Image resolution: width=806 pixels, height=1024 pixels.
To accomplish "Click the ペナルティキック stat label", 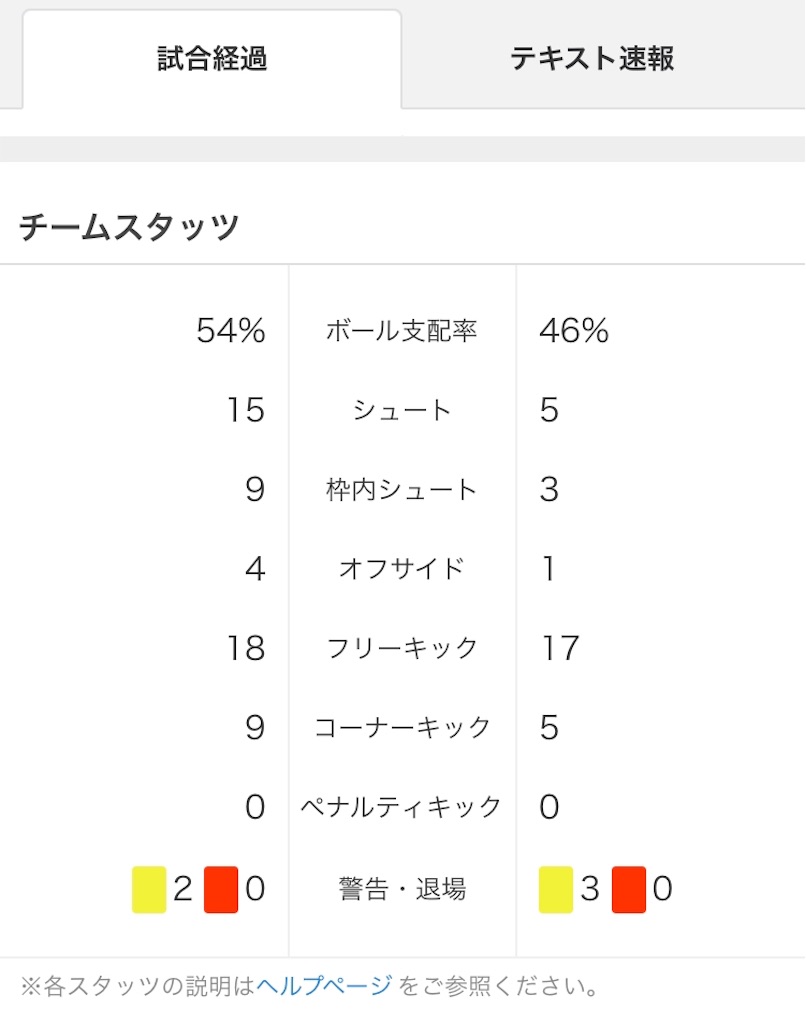I will tap(401, 807).
